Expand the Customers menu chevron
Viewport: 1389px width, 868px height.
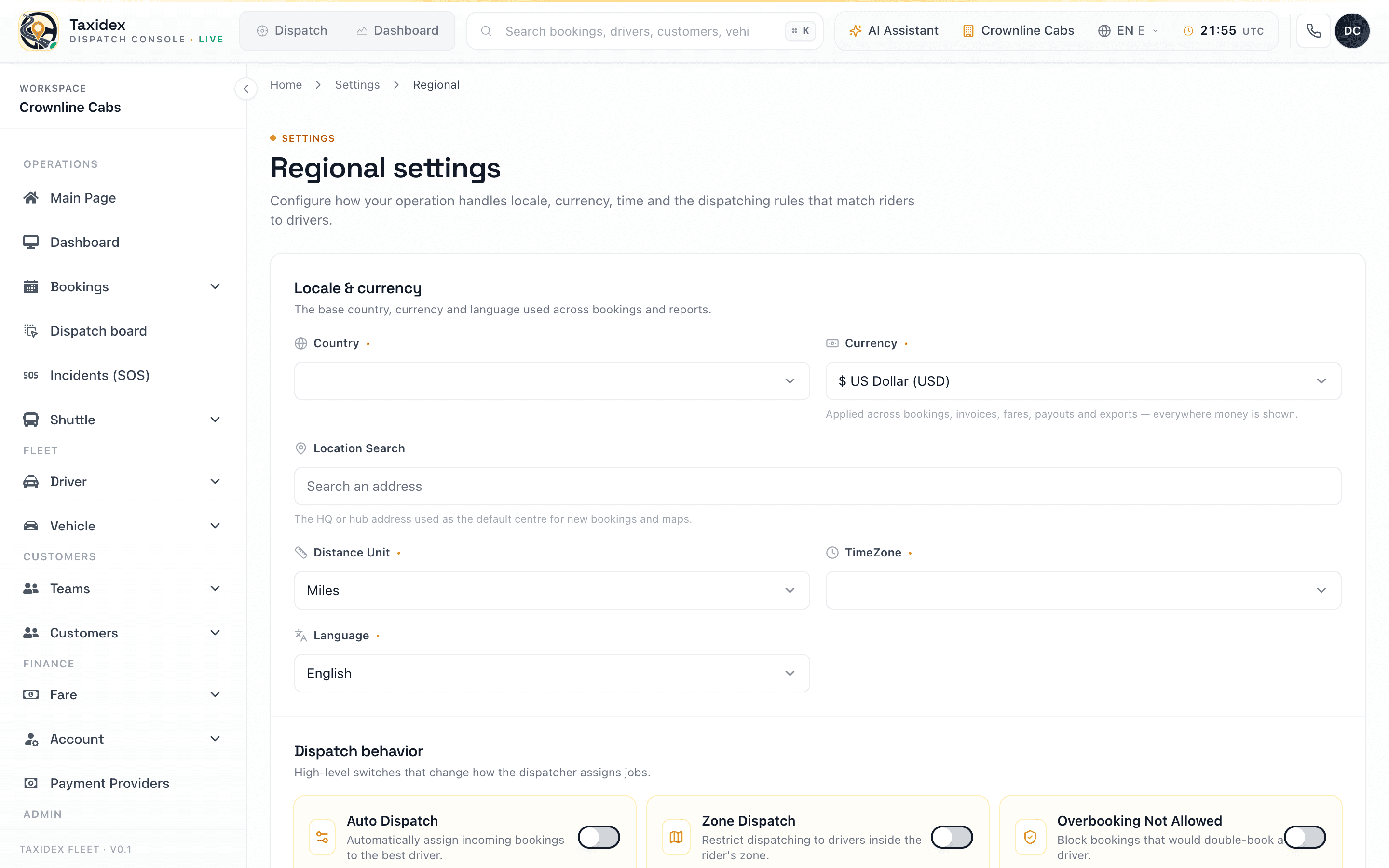(x=215, y=633)
